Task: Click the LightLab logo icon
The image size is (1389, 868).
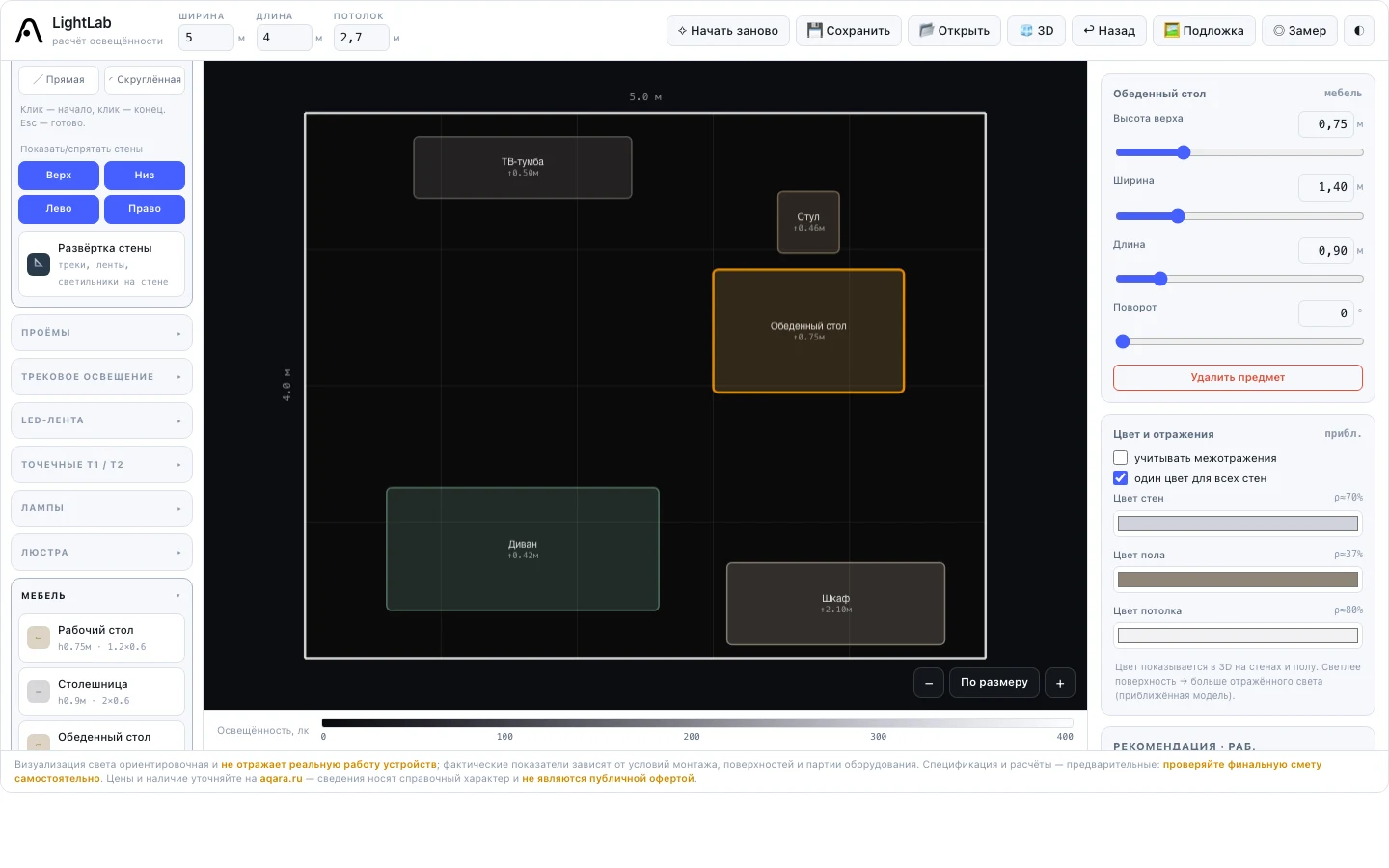Action: tap(29, 31)
